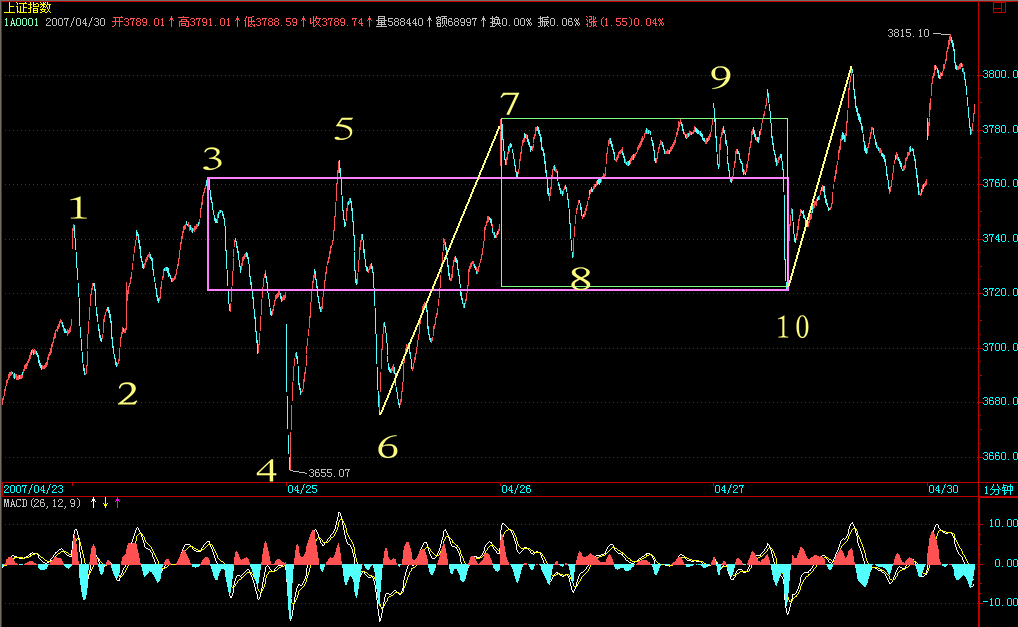Select the yellow annotation number 10
The height and width of the screenshot is (627, 1018).
tap(793, 326)
